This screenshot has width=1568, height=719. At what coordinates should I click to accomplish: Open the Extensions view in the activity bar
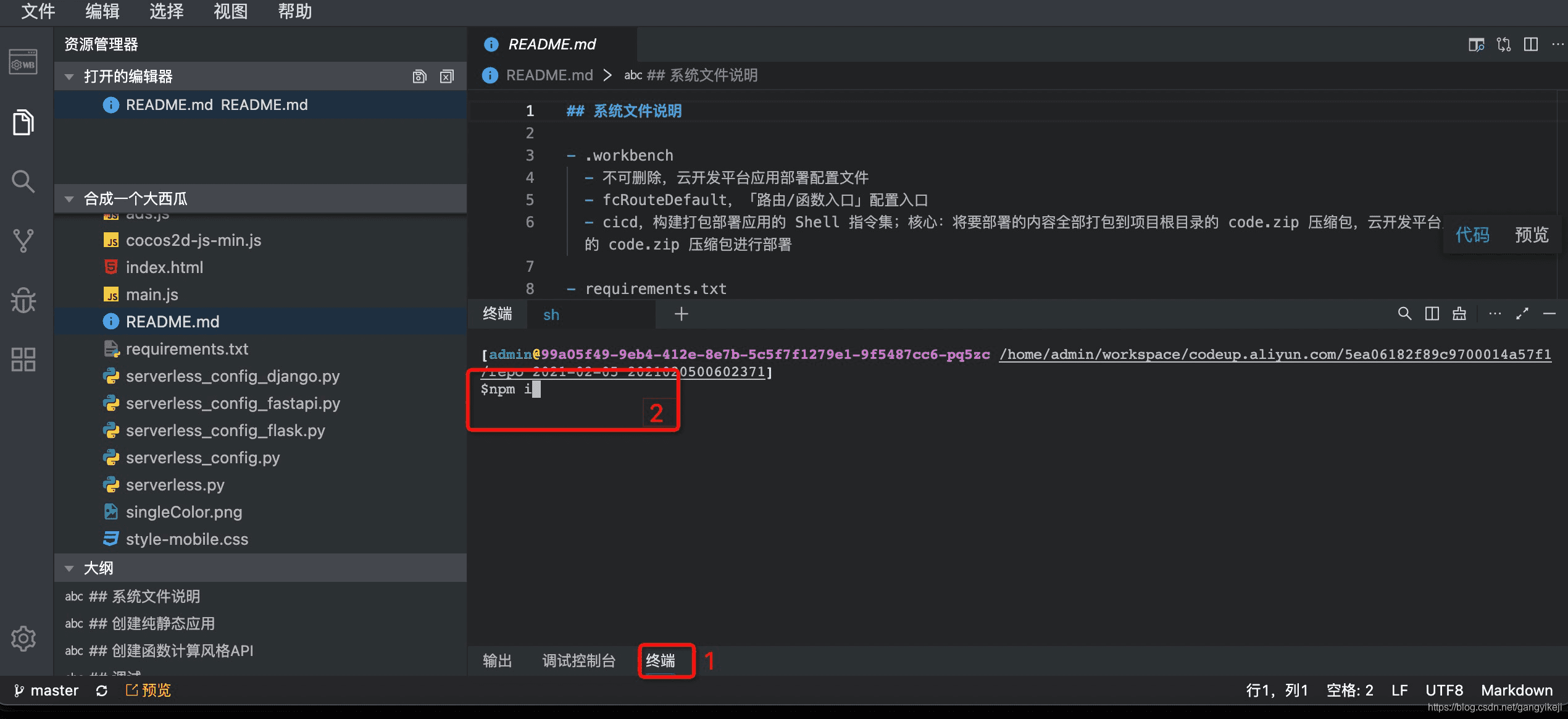pos(23,359)
